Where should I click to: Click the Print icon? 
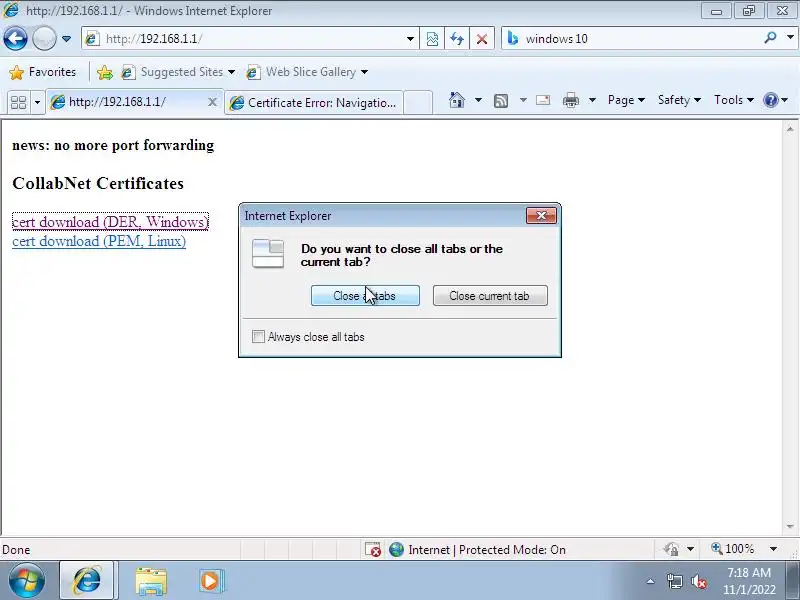570,100
